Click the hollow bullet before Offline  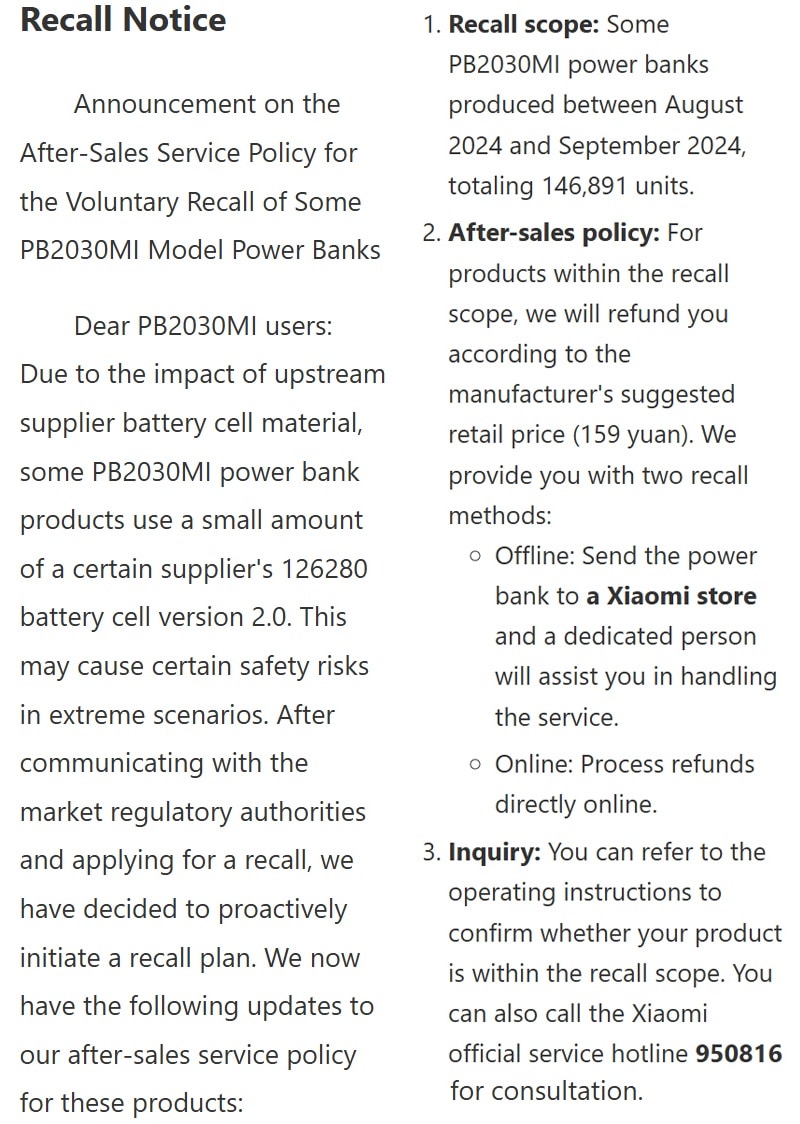(x=475, y=557)
